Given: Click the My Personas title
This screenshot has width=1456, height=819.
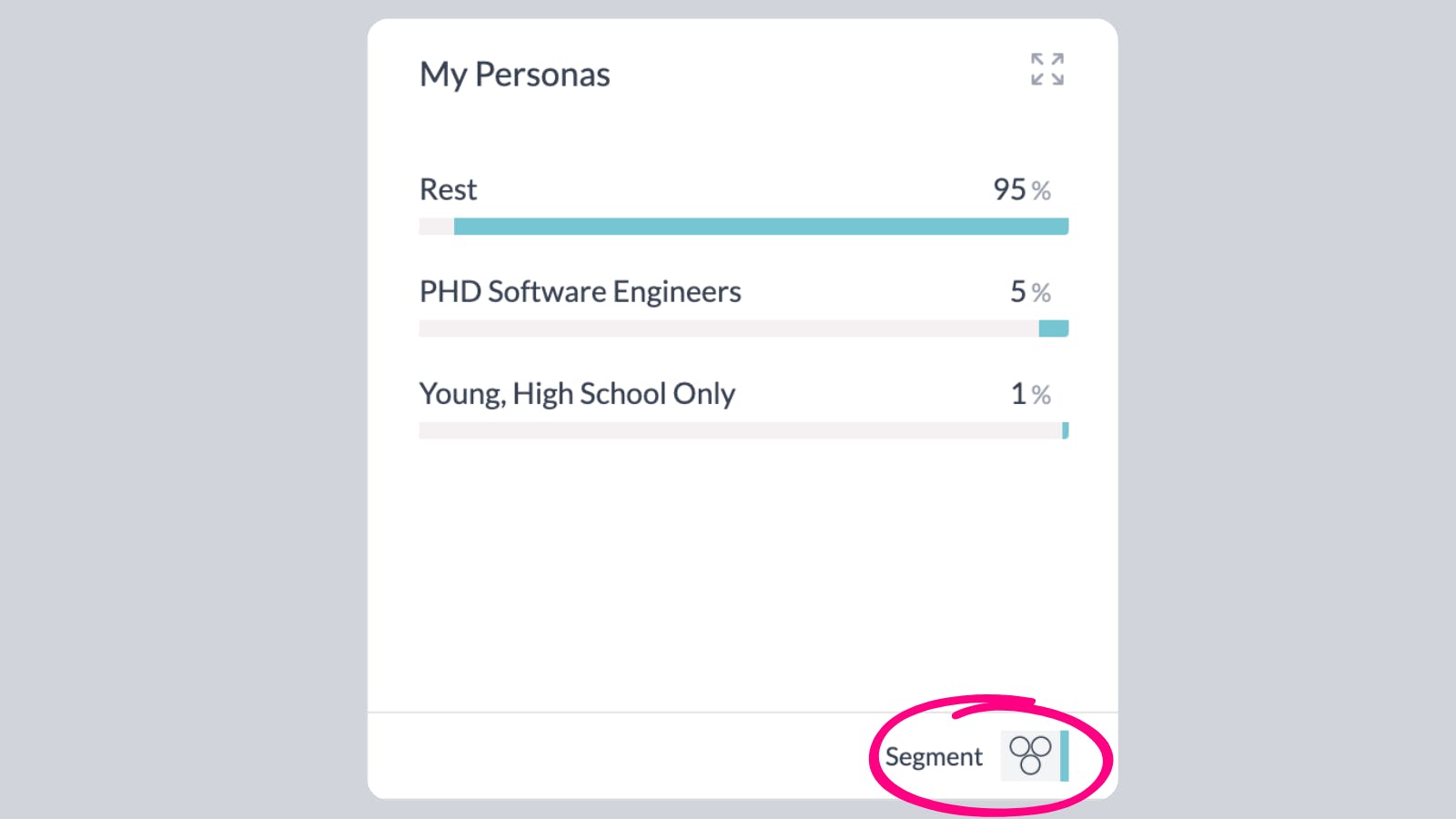Looking at the screenshot, I should pos(514,75).
